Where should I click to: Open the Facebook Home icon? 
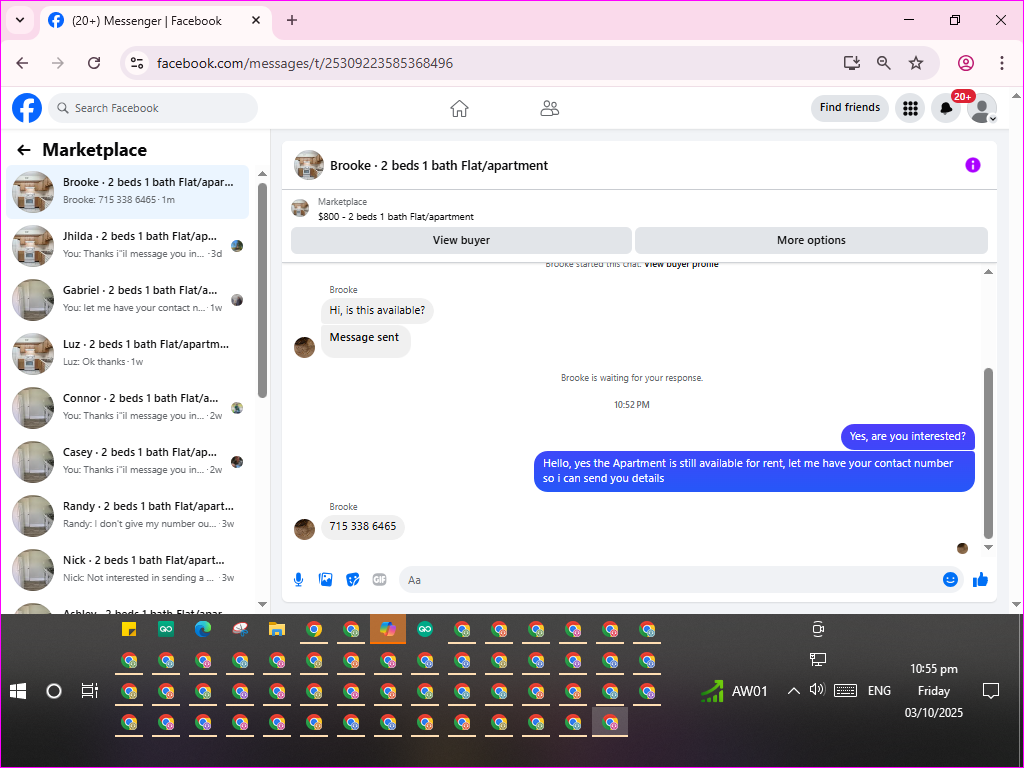[459, 108]
